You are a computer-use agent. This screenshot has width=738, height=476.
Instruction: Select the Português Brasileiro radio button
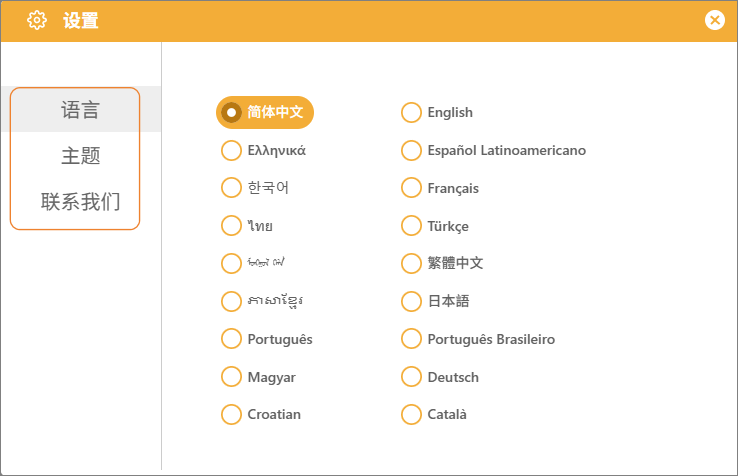click(x=411, y=339)
